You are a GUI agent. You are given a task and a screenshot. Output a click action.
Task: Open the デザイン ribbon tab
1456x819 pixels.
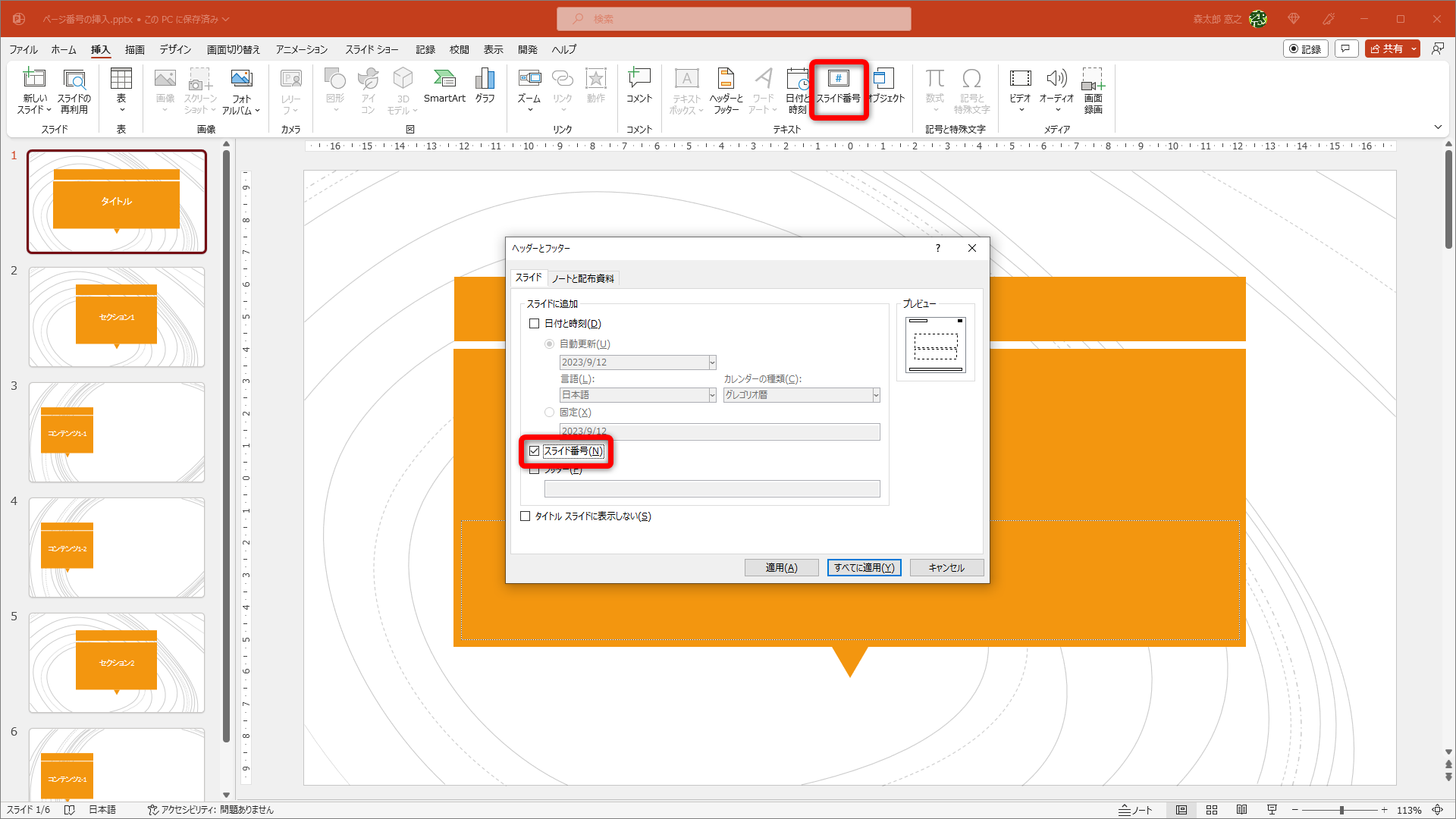point(175,49)
